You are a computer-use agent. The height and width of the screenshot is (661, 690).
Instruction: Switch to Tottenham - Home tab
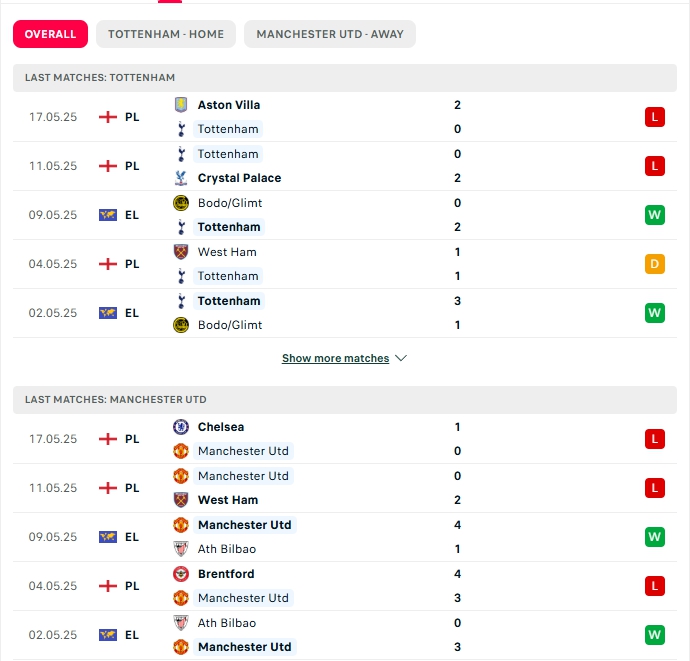point(166,34)
